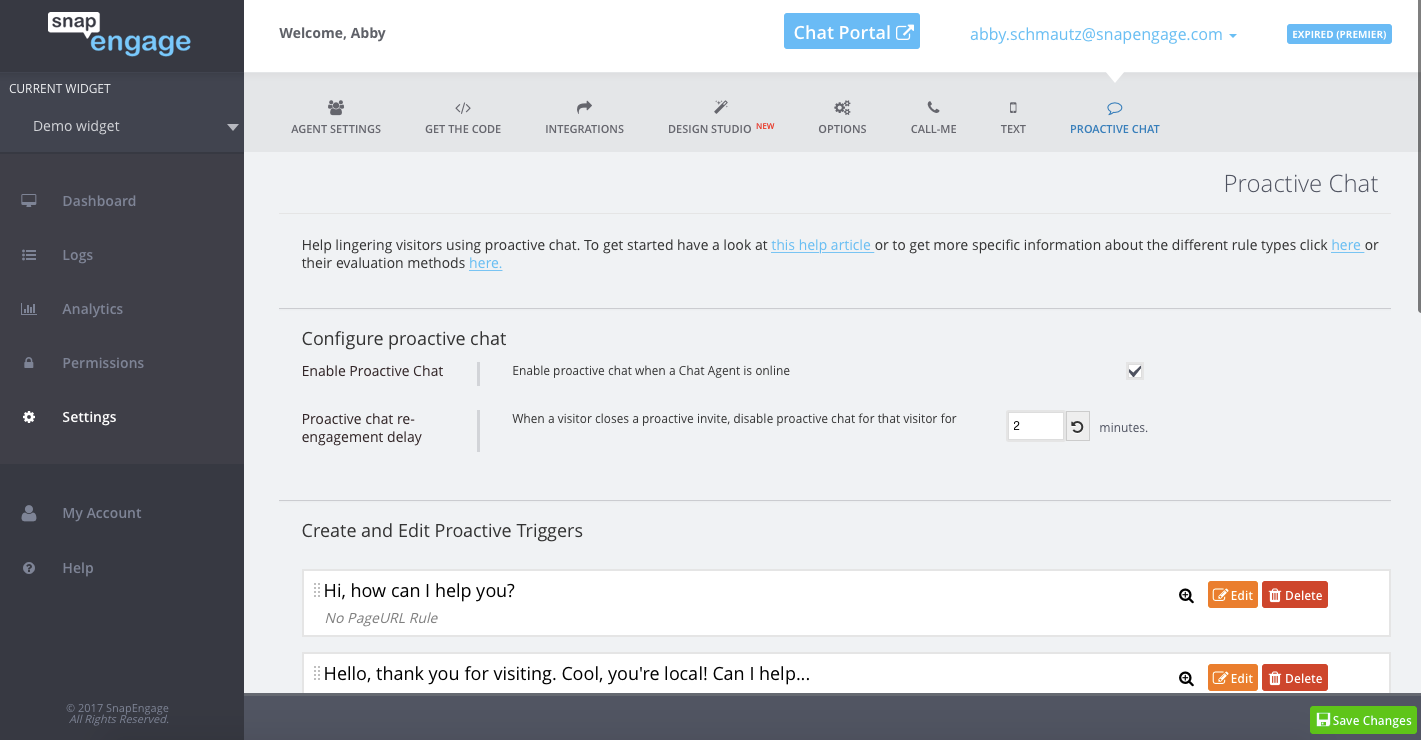This screenshot has height=740, width=1421.
Task: Select Analytics in the sidebar menu
Action: click(92, 309)
